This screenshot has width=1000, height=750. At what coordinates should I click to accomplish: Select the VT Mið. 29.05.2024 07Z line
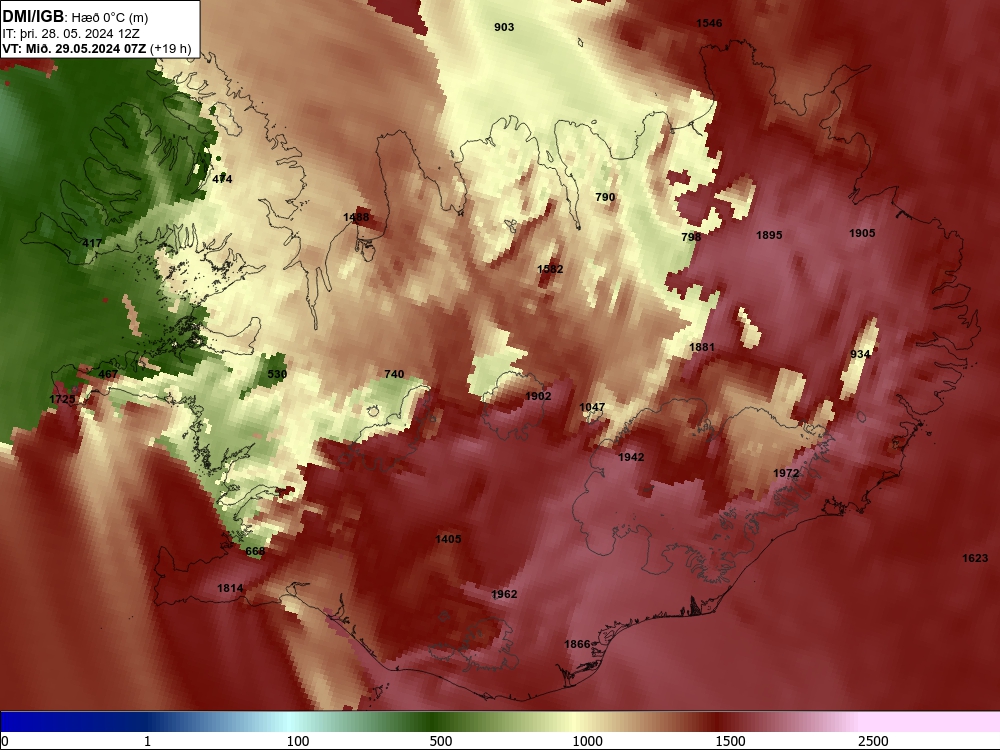(x=96, y=48)
